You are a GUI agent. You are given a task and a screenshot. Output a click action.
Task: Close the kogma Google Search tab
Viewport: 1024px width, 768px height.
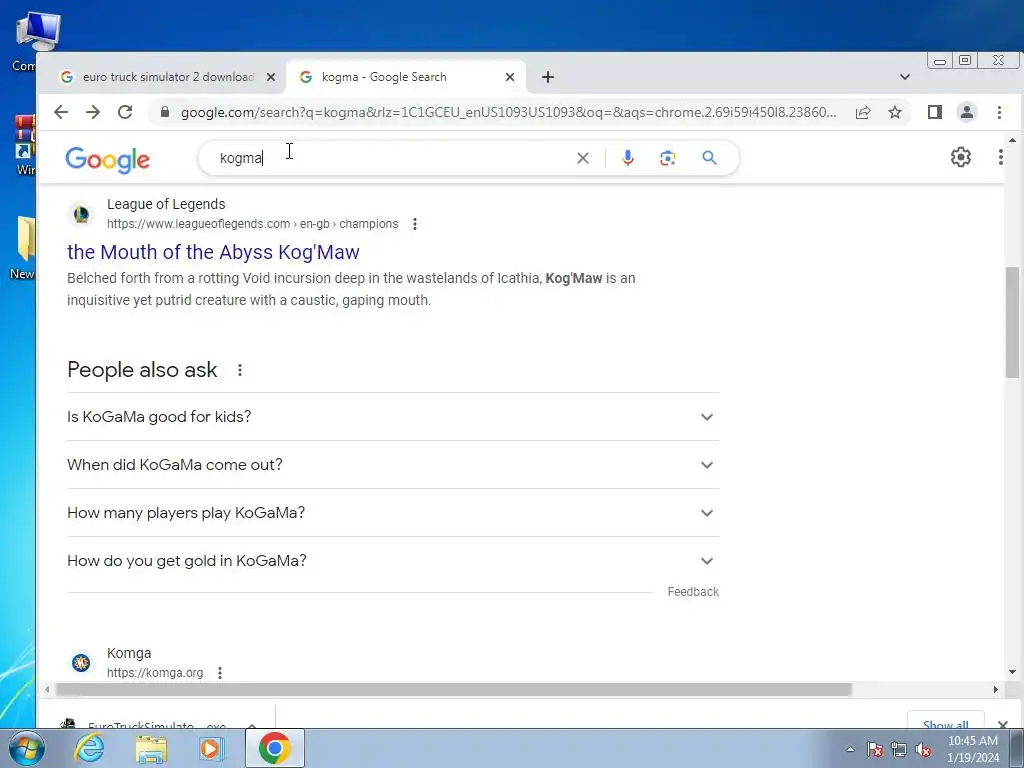point(510,77)
